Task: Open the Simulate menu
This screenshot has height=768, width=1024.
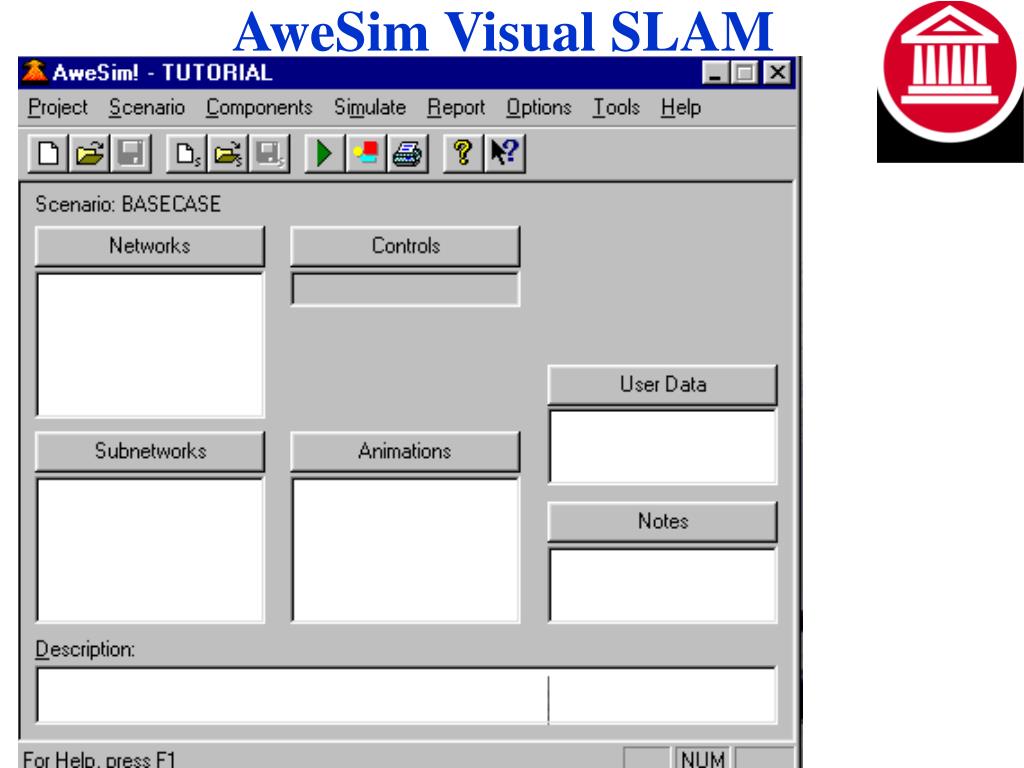Action: coord(370,107)
